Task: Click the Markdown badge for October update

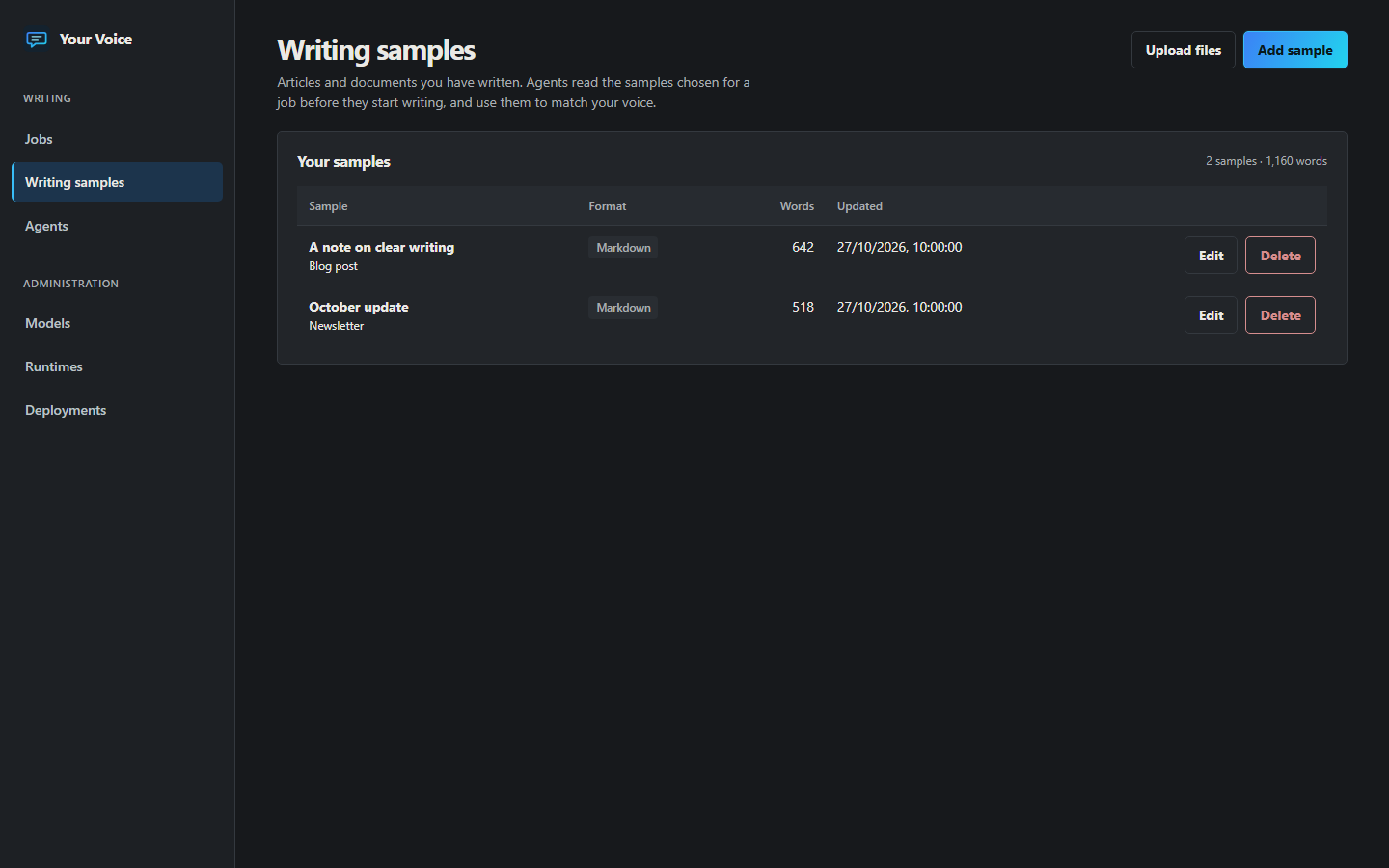Action: [x=623, y=308]
